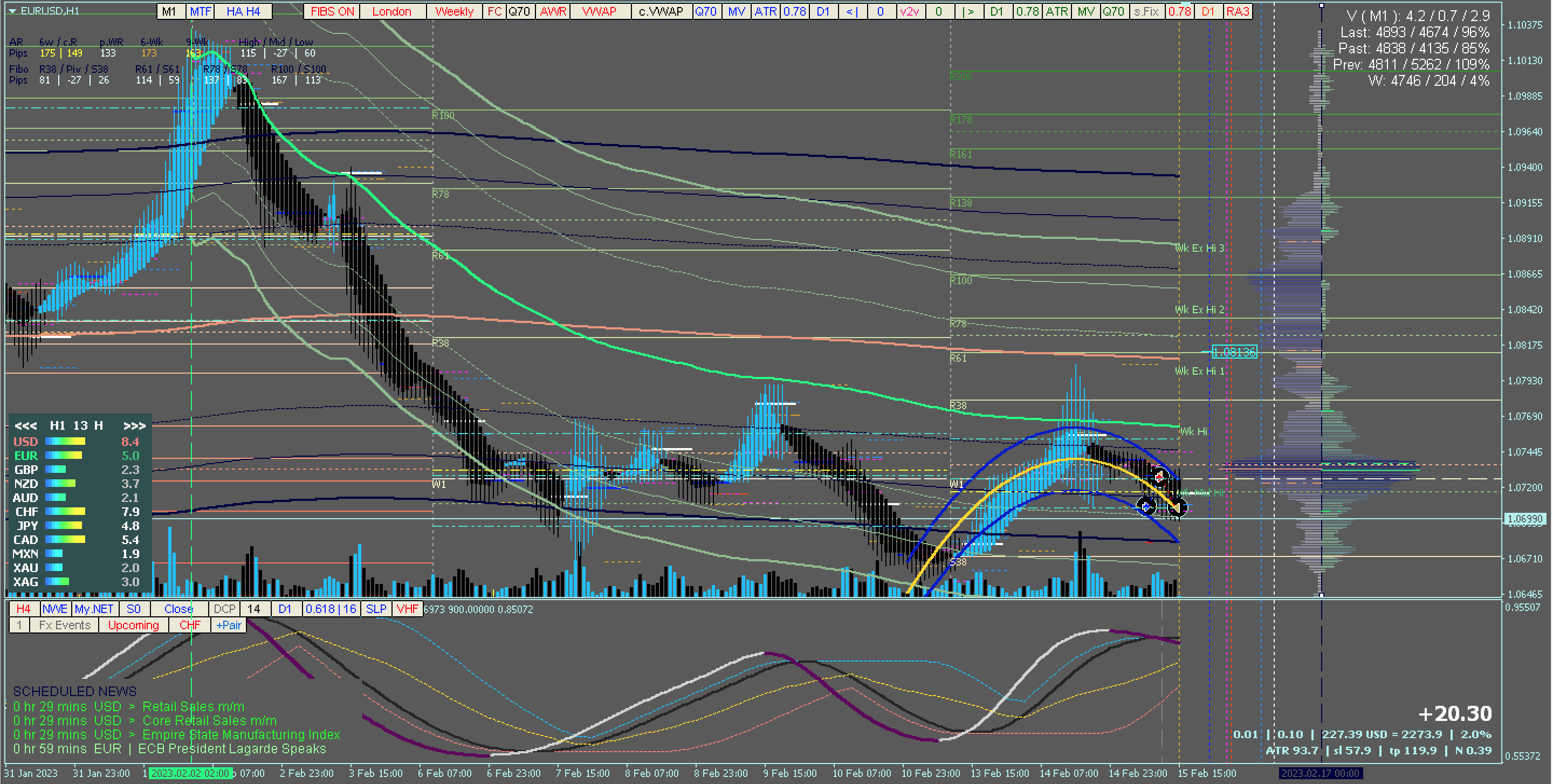Select the Fx Events tab
Screen dimensions: 1553x784
coord(65,625)
